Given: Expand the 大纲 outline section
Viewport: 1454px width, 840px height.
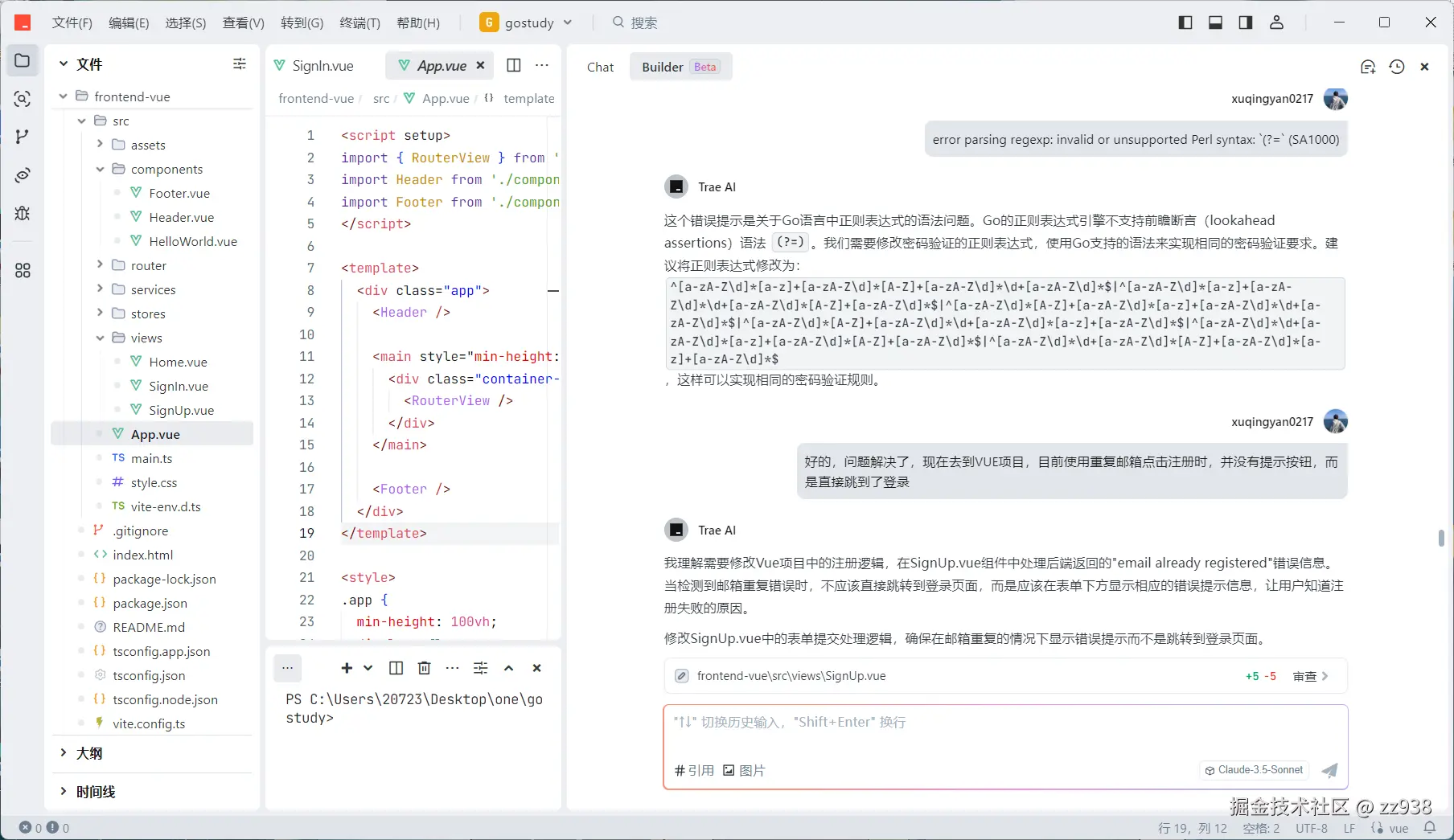Looking at the screenshot, I should click(x=64, y=753).
